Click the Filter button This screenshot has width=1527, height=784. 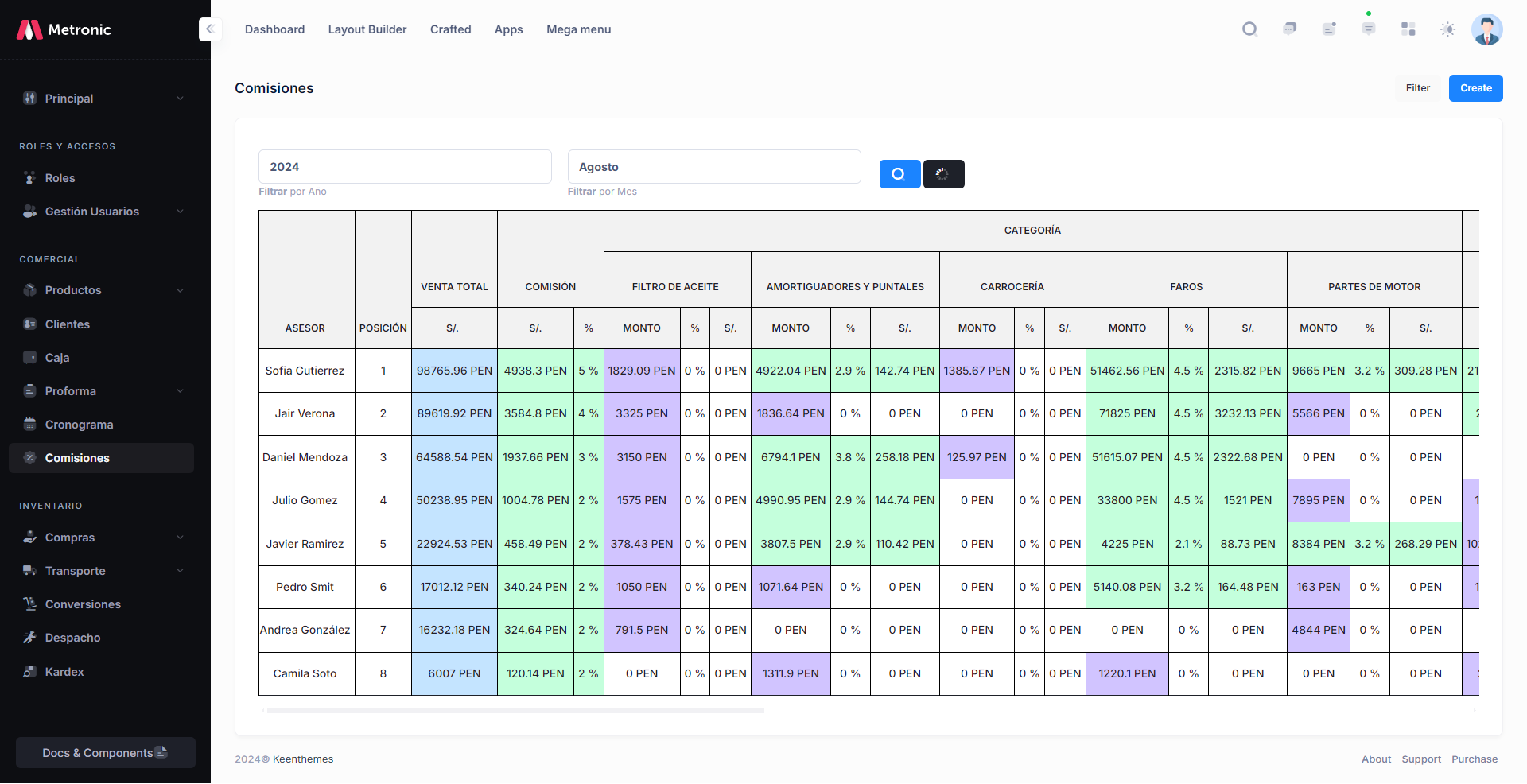point(1417,88)
